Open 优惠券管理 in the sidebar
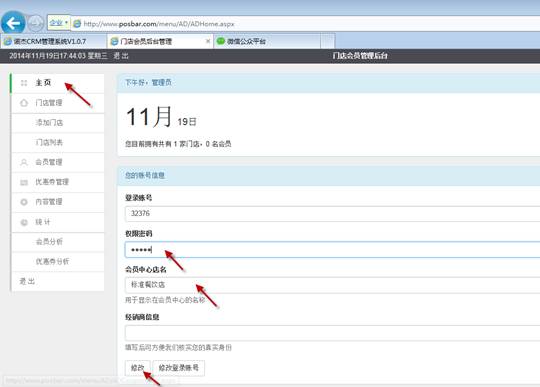This screenshot has height=387, width=540. tap(58, 182)
